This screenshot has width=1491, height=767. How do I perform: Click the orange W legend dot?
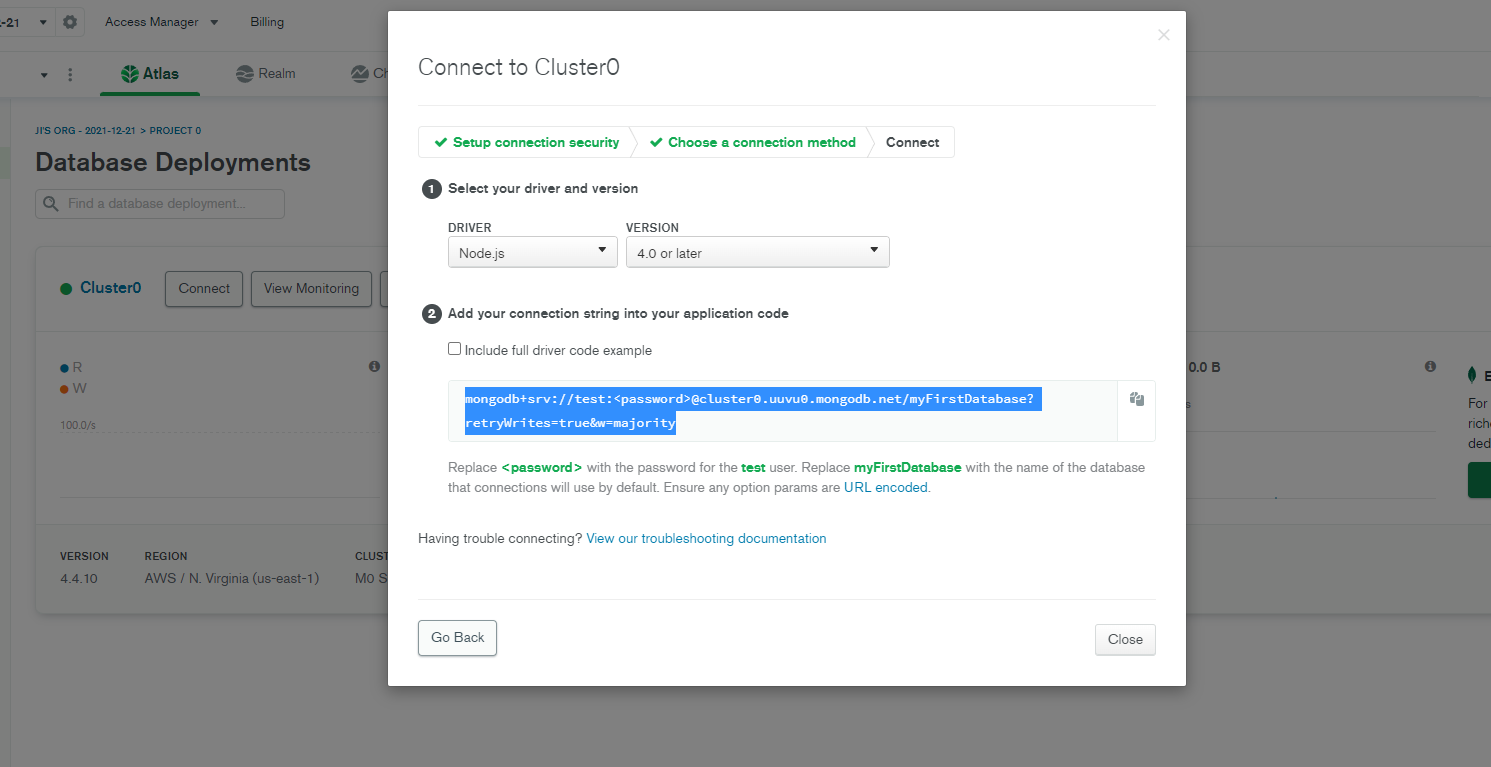[64, 388]
